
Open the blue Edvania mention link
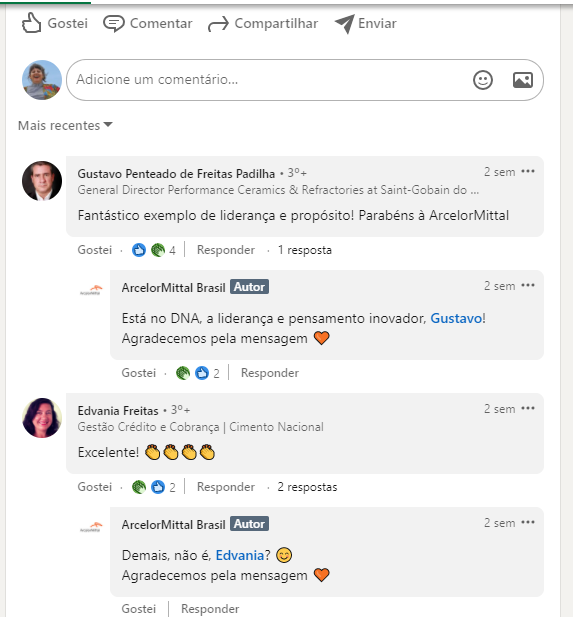[240, 555]
